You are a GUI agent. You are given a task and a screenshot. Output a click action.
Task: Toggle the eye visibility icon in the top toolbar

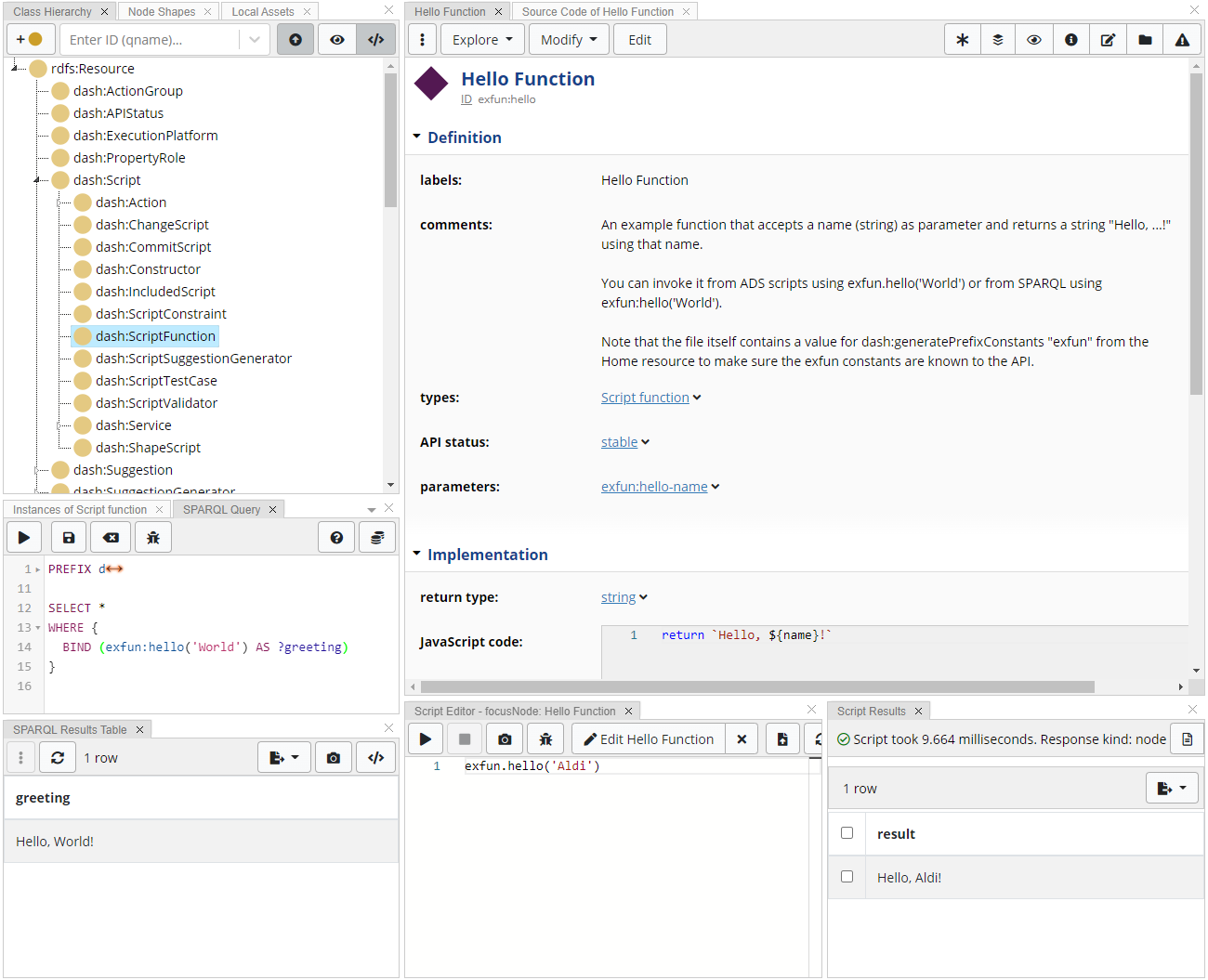1034,39
